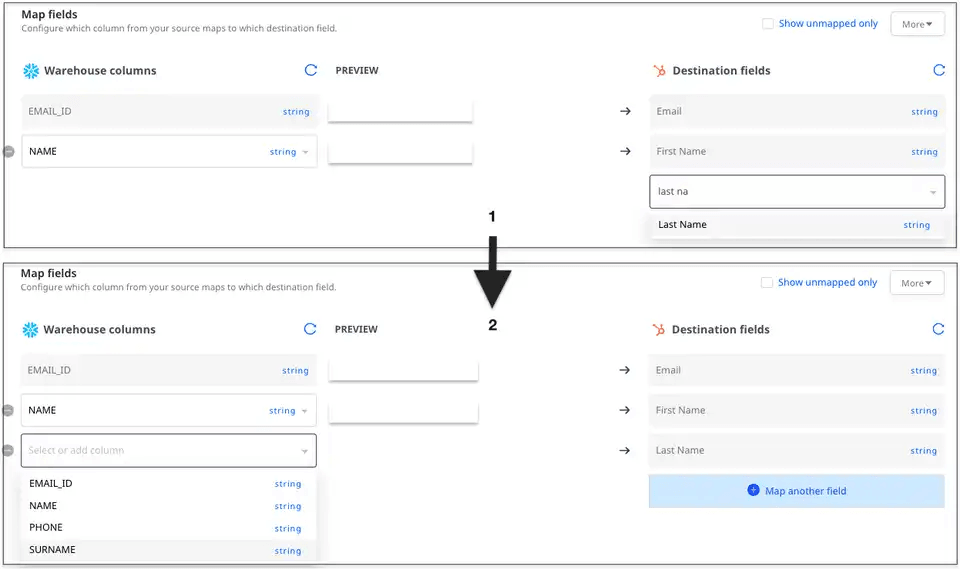The height and width of the screenshot is (569, 960).
Task: Select PHONE from the column options list
Action: [46, 528]
